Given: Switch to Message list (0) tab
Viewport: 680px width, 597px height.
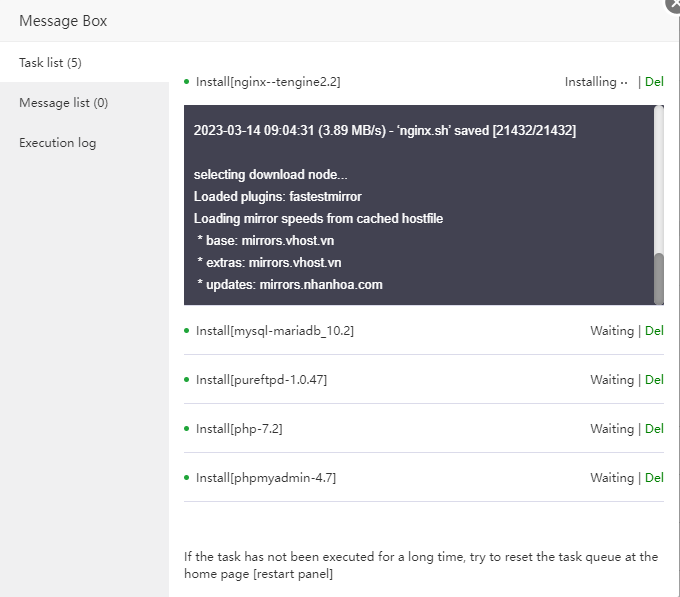Looking at the screenshot, I should [x=84, y=103].
